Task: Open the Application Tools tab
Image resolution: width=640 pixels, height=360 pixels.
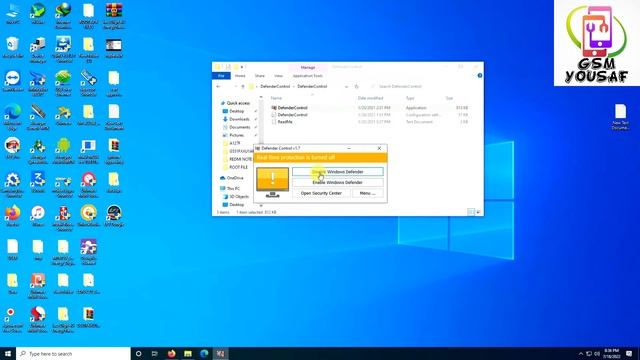Action: pos(307,76)
